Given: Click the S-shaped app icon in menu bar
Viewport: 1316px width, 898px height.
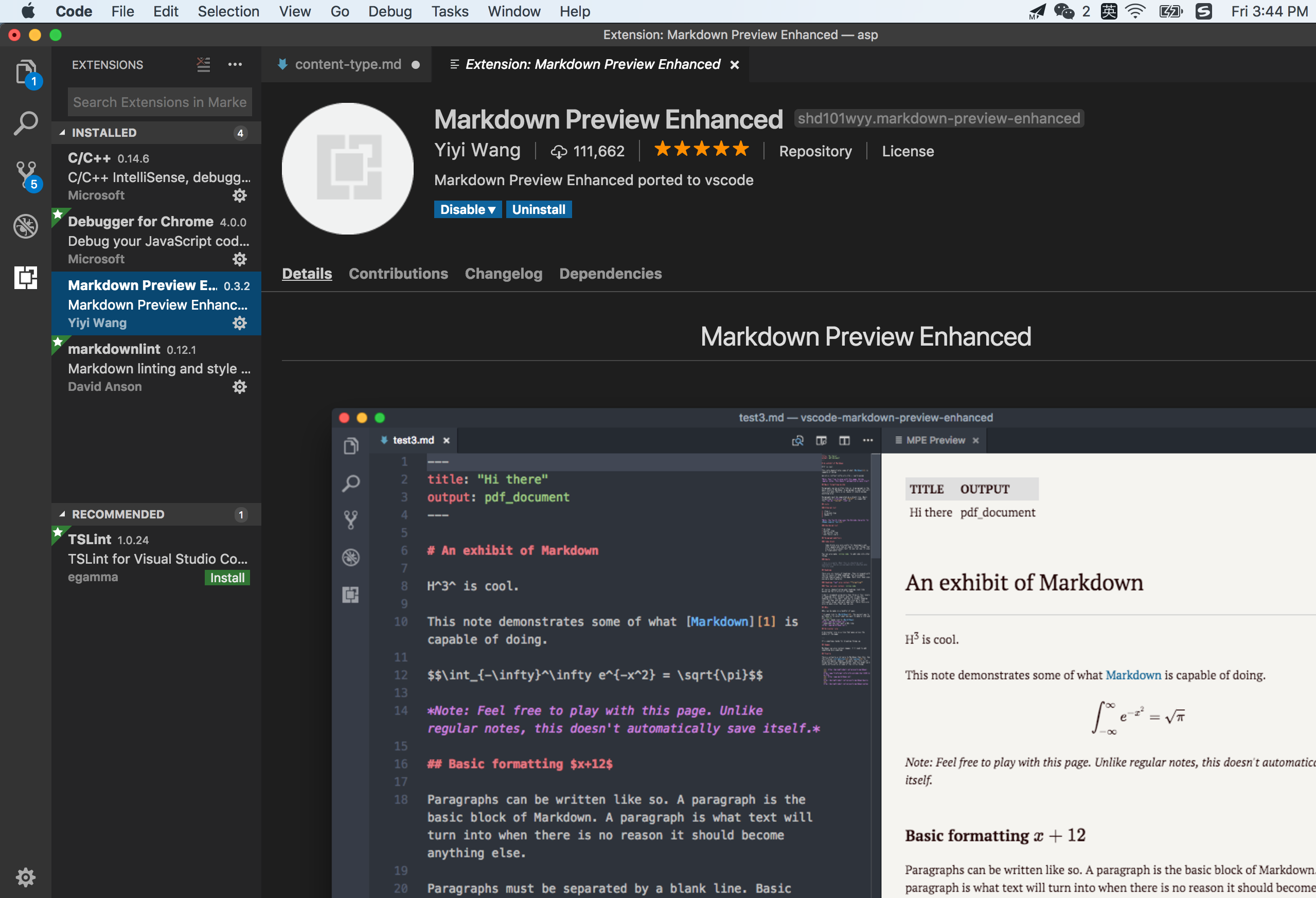Looking at the screenshot, I should tap(1204, 11).
